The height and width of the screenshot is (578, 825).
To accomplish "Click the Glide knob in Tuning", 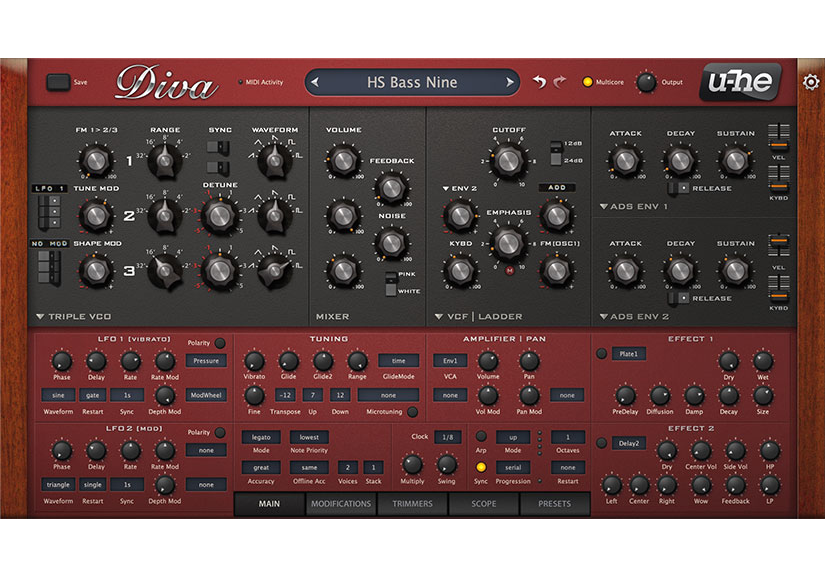I will pos(288,361).
